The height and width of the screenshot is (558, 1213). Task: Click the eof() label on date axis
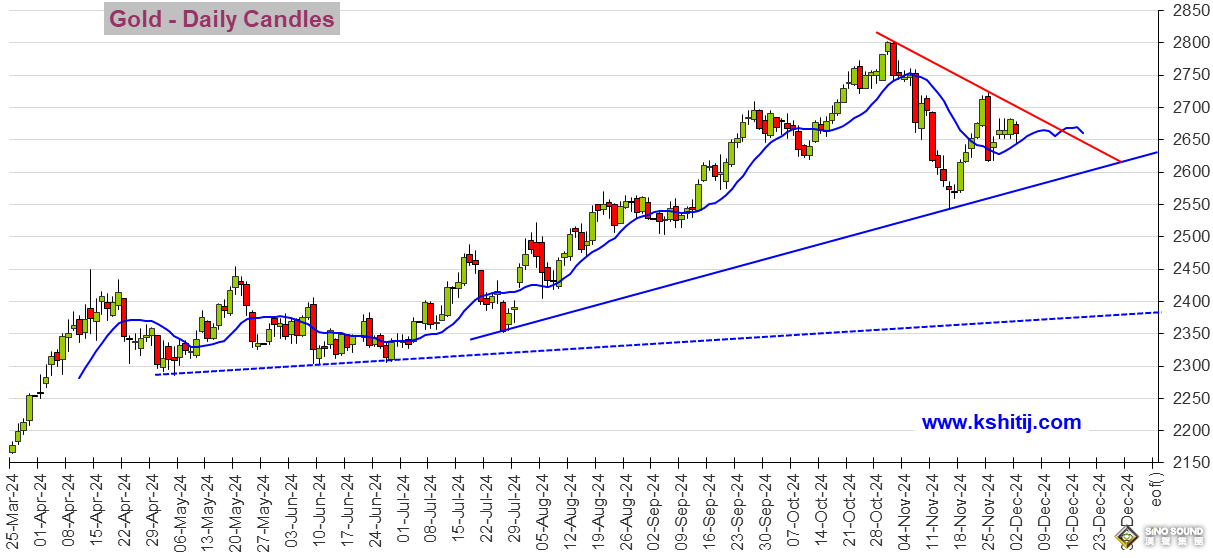point(1153,498)
